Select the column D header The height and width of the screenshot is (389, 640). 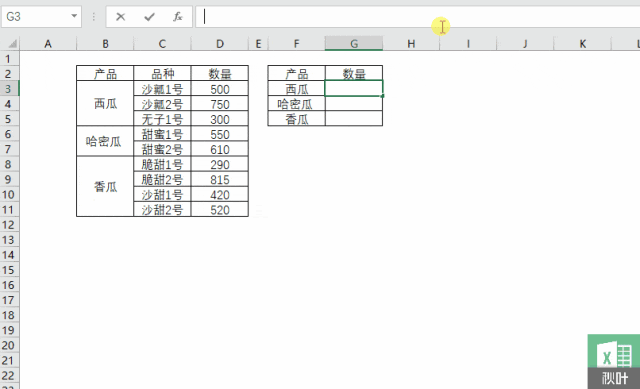coord(220,44)
